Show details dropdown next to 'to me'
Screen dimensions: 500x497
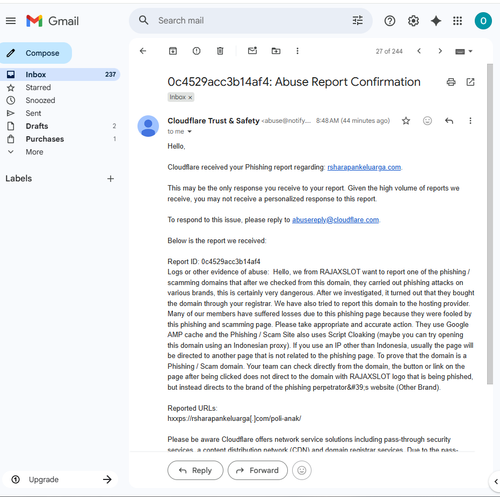(x=190, y=132)
